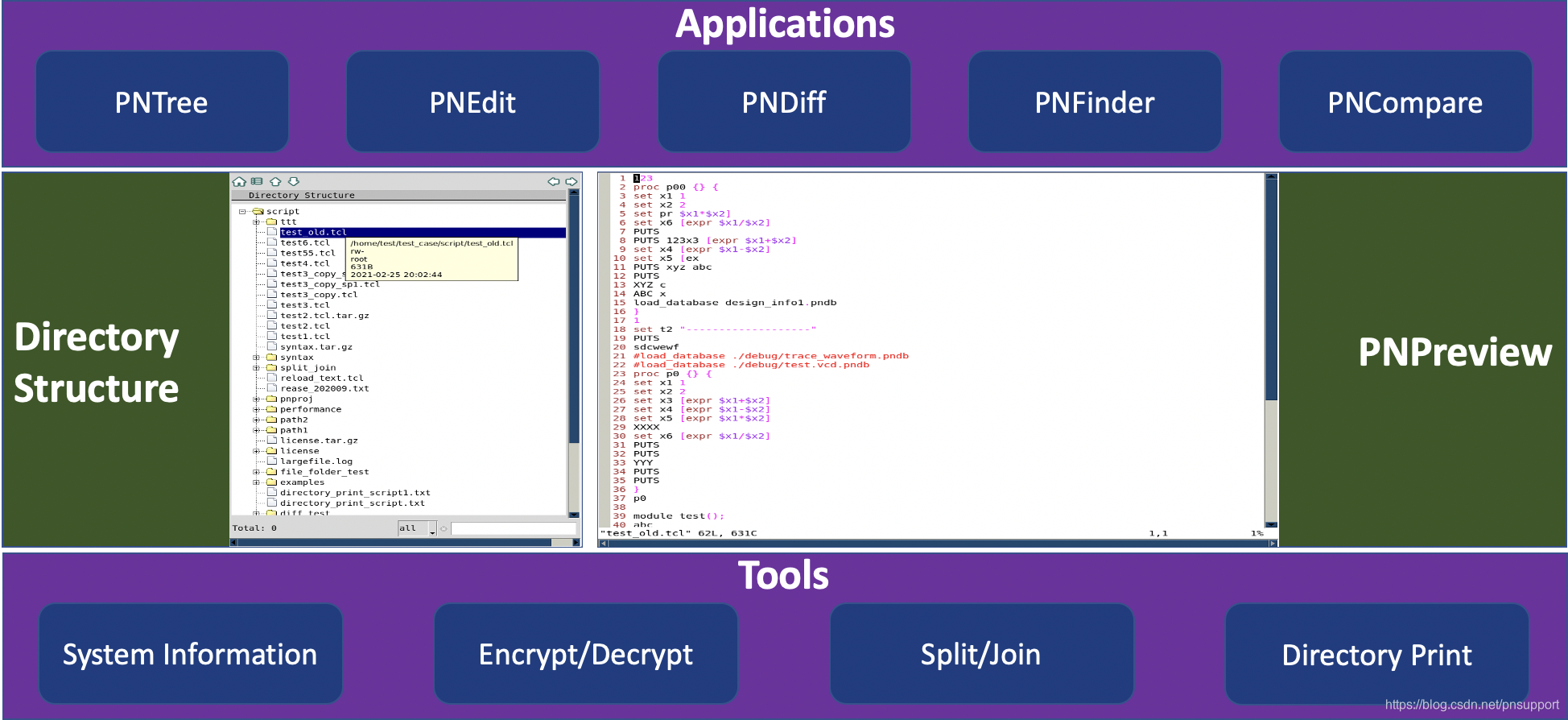Click the directory tree vertical scrollbar

(574, 354)
